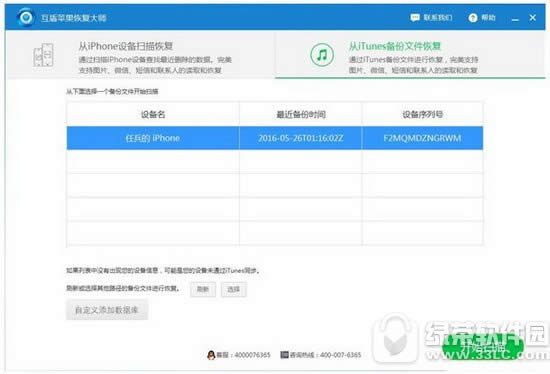This screenshot has width=550, height=374.
Task: Select the 任兵的 iPhone backup row
Action: pos(275,138)
